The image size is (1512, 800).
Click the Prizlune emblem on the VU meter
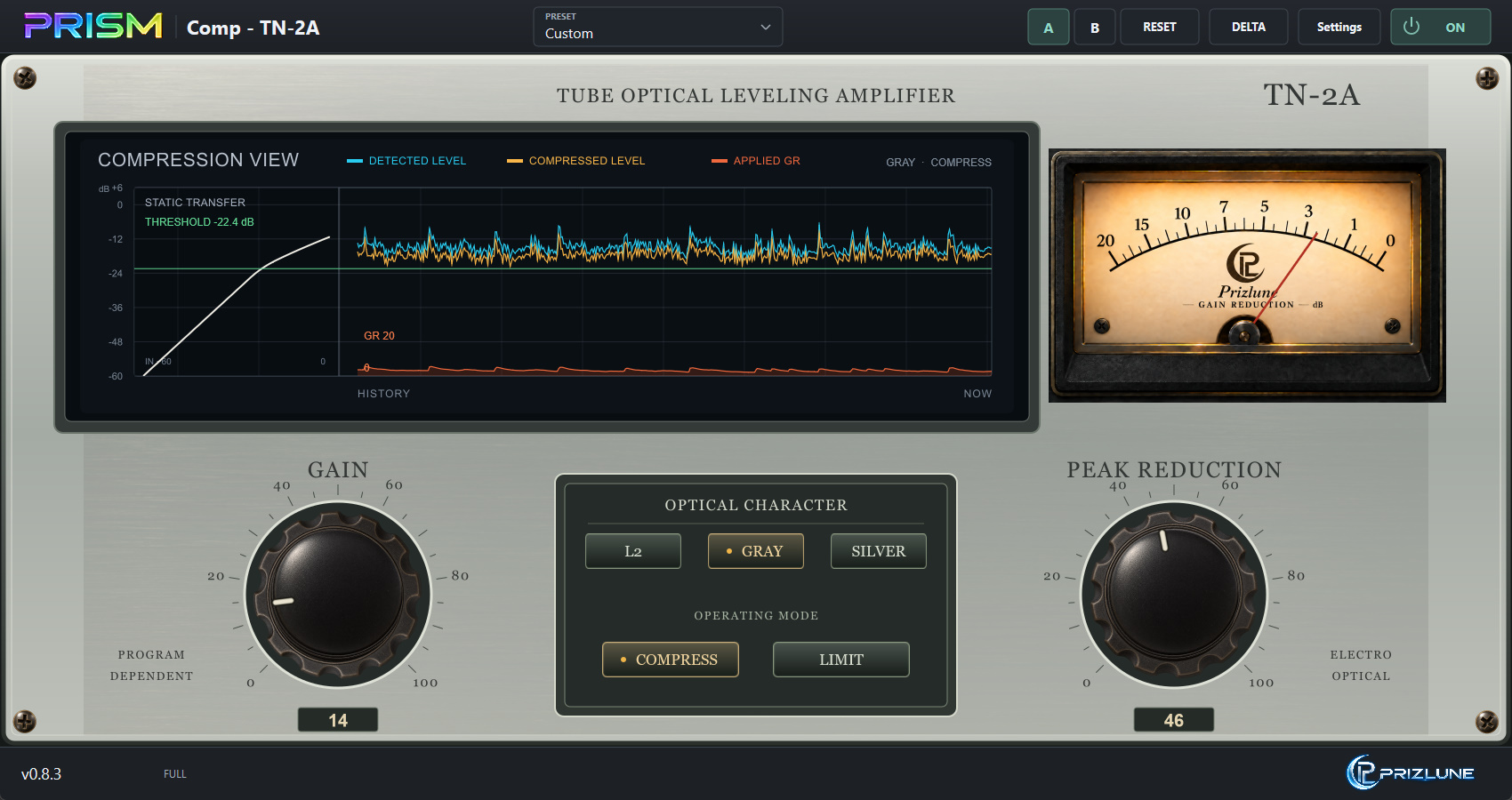click(x=1245, y=263)
